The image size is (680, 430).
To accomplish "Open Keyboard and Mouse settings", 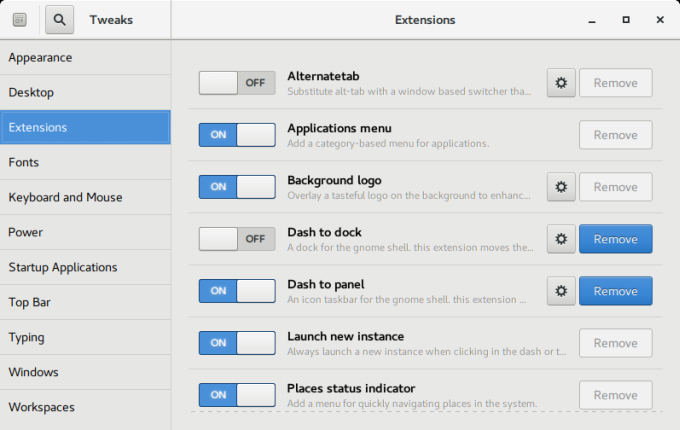I will 85,197.
